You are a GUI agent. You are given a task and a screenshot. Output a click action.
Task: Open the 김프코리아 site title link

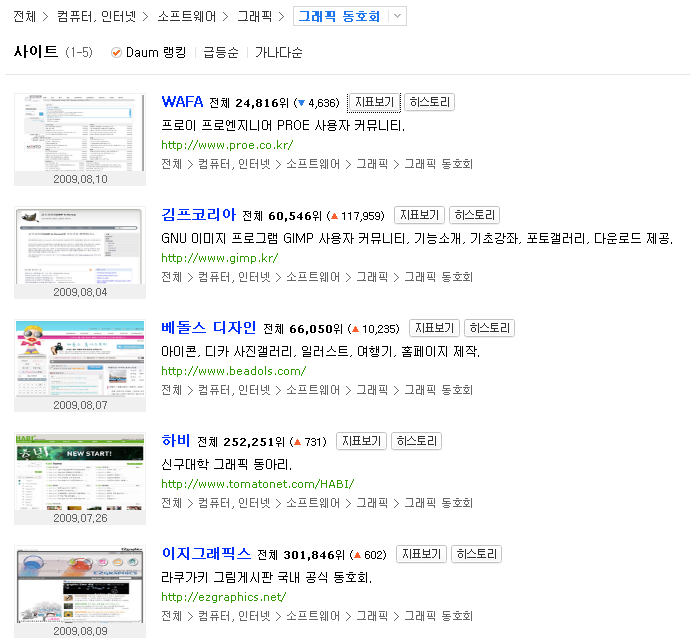(x=198, y=215)
